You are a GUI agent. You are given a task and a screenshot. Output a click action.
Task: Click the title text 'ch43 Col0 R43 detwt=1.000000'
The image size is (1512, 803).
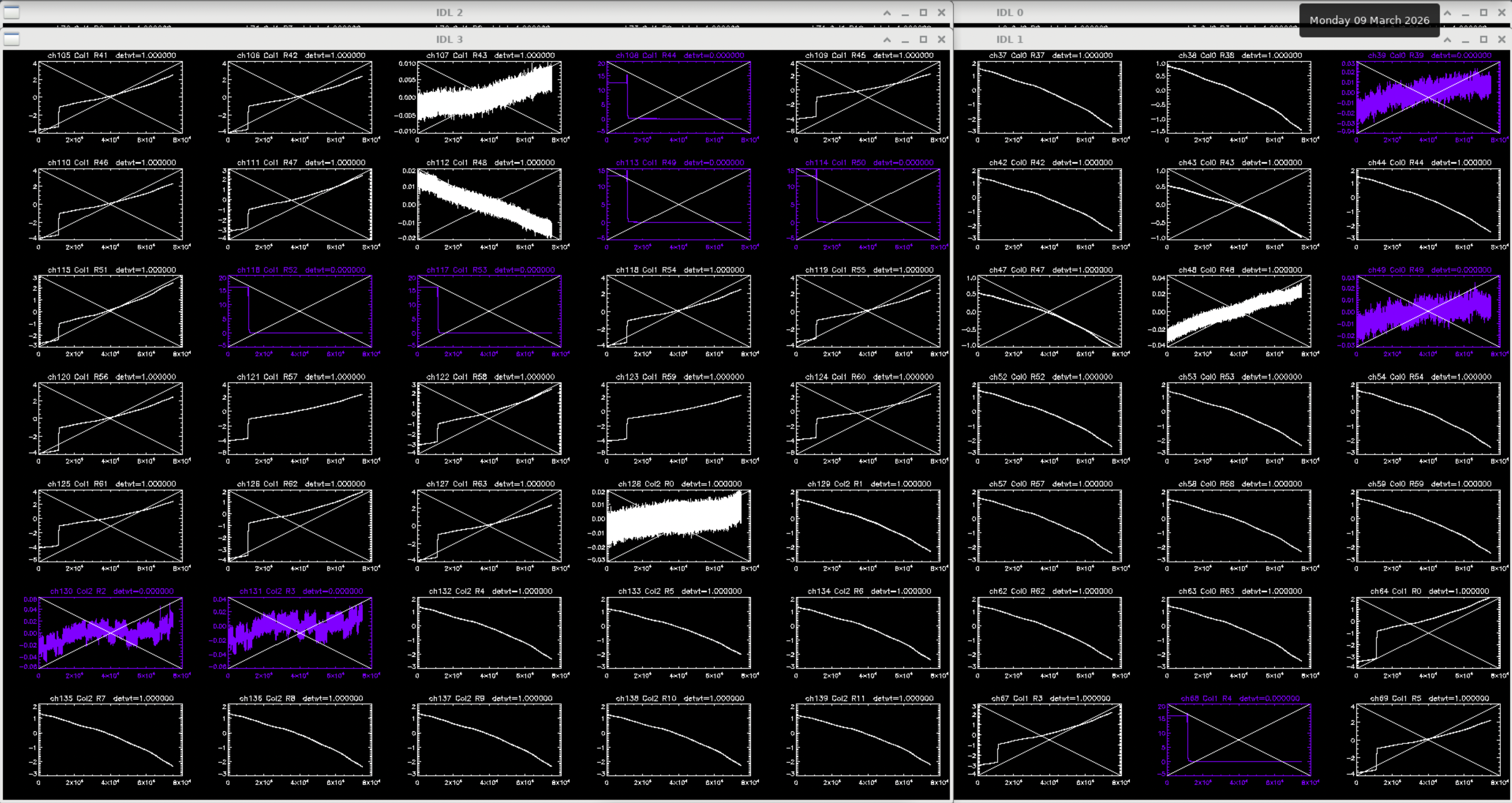[1240, 163]
